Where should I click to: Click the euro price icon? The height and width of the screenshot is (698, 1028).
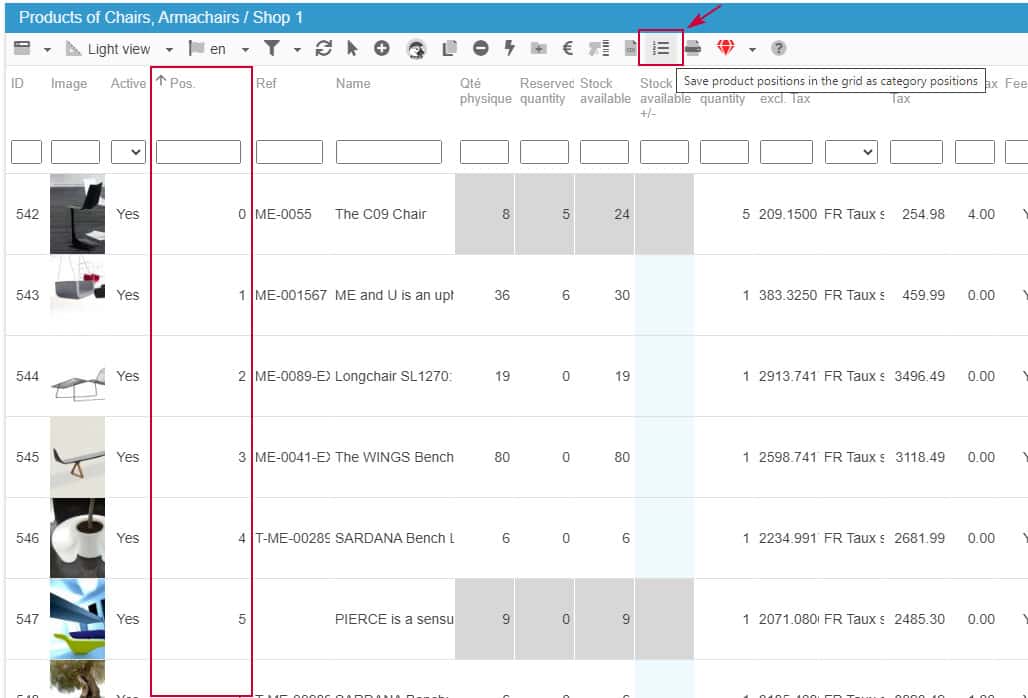click(567, 48)
